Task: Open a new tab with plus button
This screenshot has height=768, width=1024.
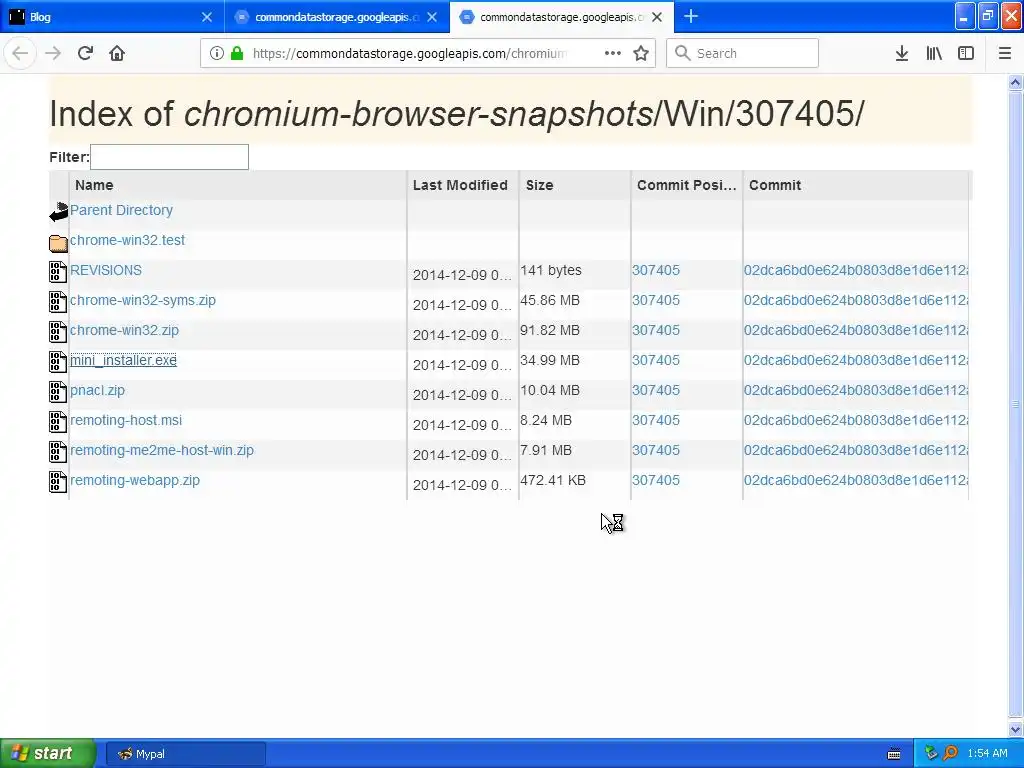Action: pyautogui.click(x=691, y=16)
